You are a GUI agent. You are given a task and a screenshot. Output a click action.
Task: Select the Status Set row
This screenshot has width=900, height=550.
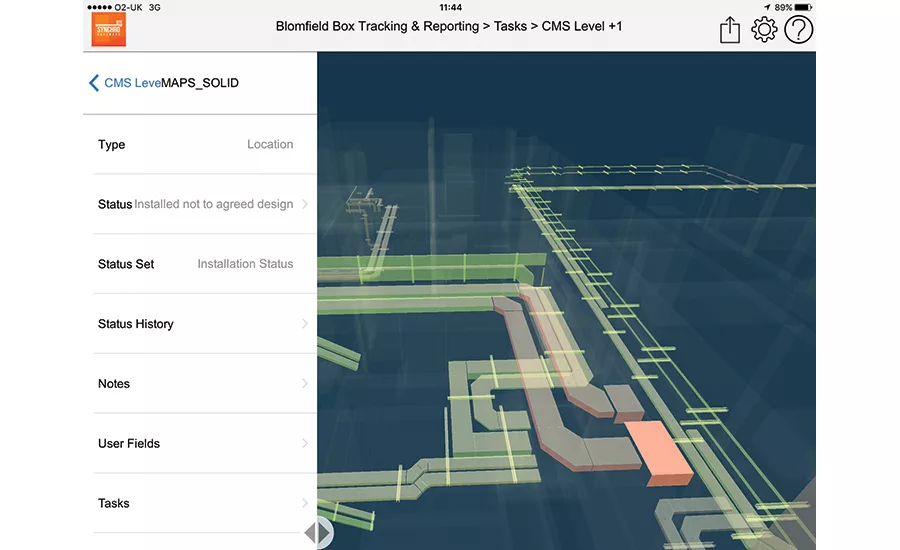pos(204,264)
